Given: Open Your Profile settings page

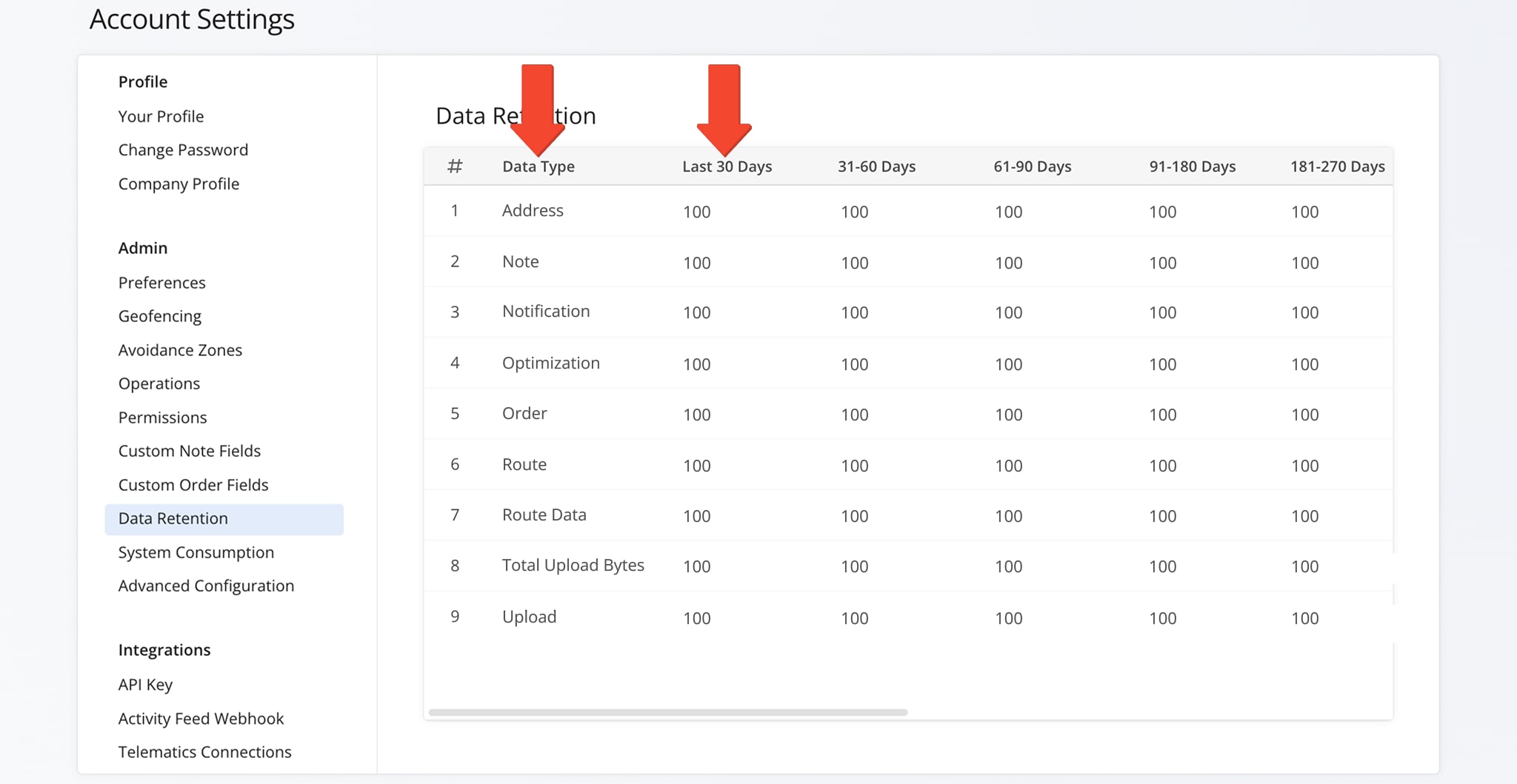Looking at the screenshot, I should 161,116.
